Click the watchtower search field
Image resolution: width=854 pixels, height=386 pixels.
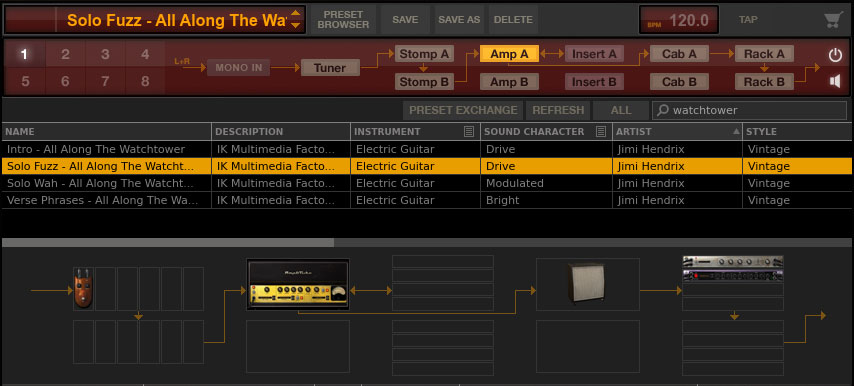pos(749,111)
